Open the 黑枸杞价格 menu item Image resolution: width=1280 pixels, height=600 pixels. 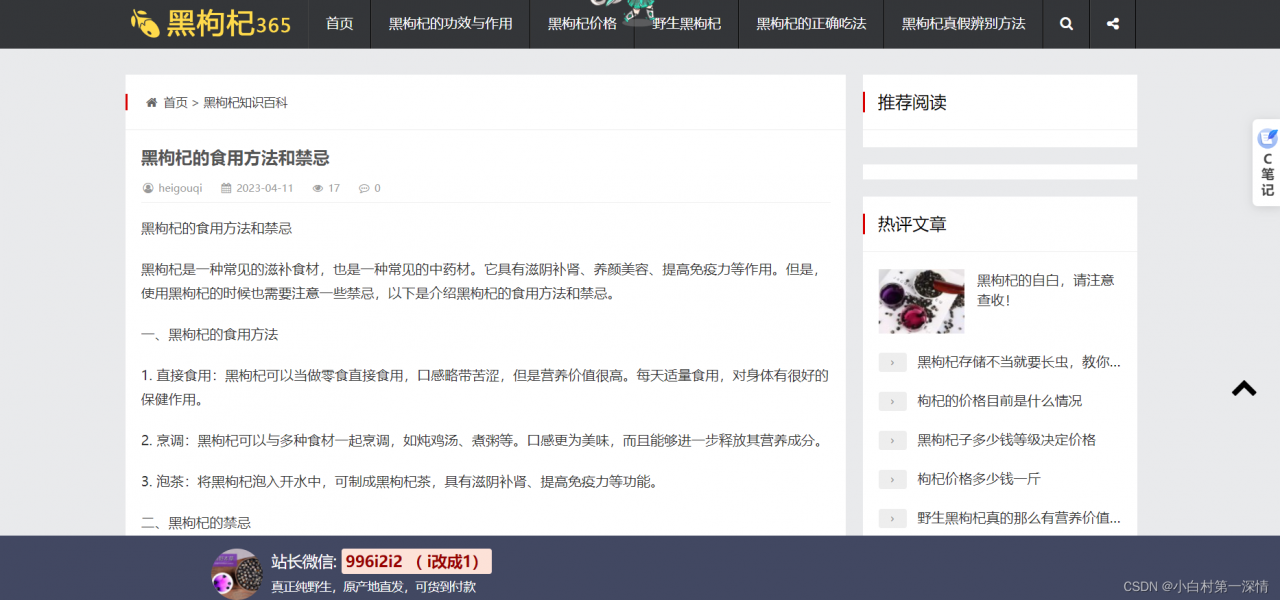(581, 23)
